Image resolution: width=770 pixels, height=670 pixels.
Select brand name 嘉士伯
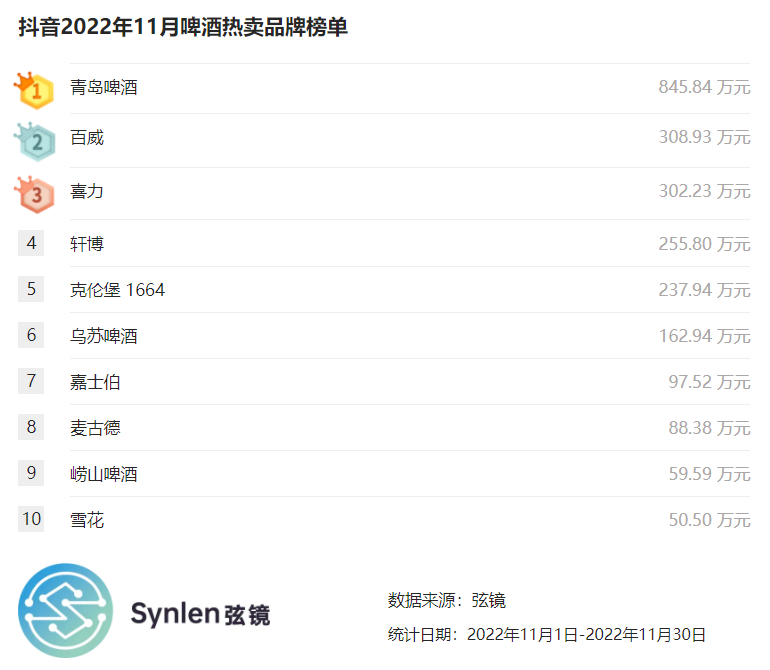(95, 382)
